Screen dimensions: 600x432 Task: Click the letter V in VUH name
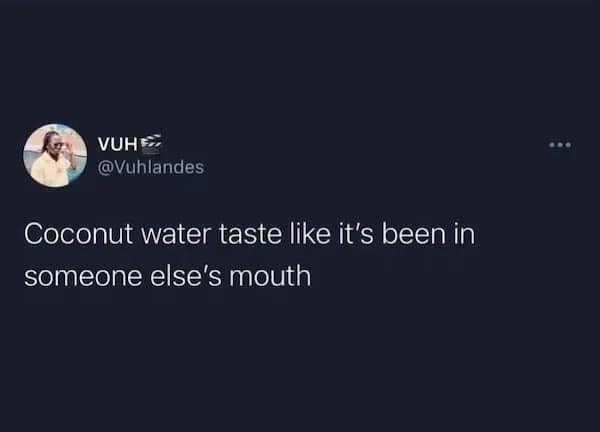click(x=106, y=145)
